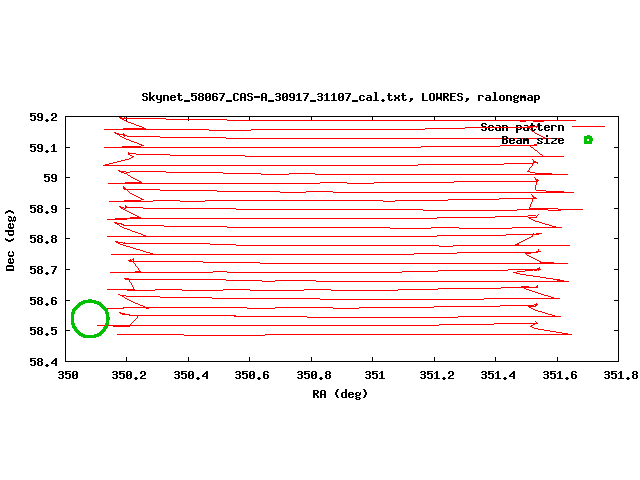The image size is (640, 480).
Task: Click the plot title Skynet_58067_CAS-A text
Action: point(340,97)
